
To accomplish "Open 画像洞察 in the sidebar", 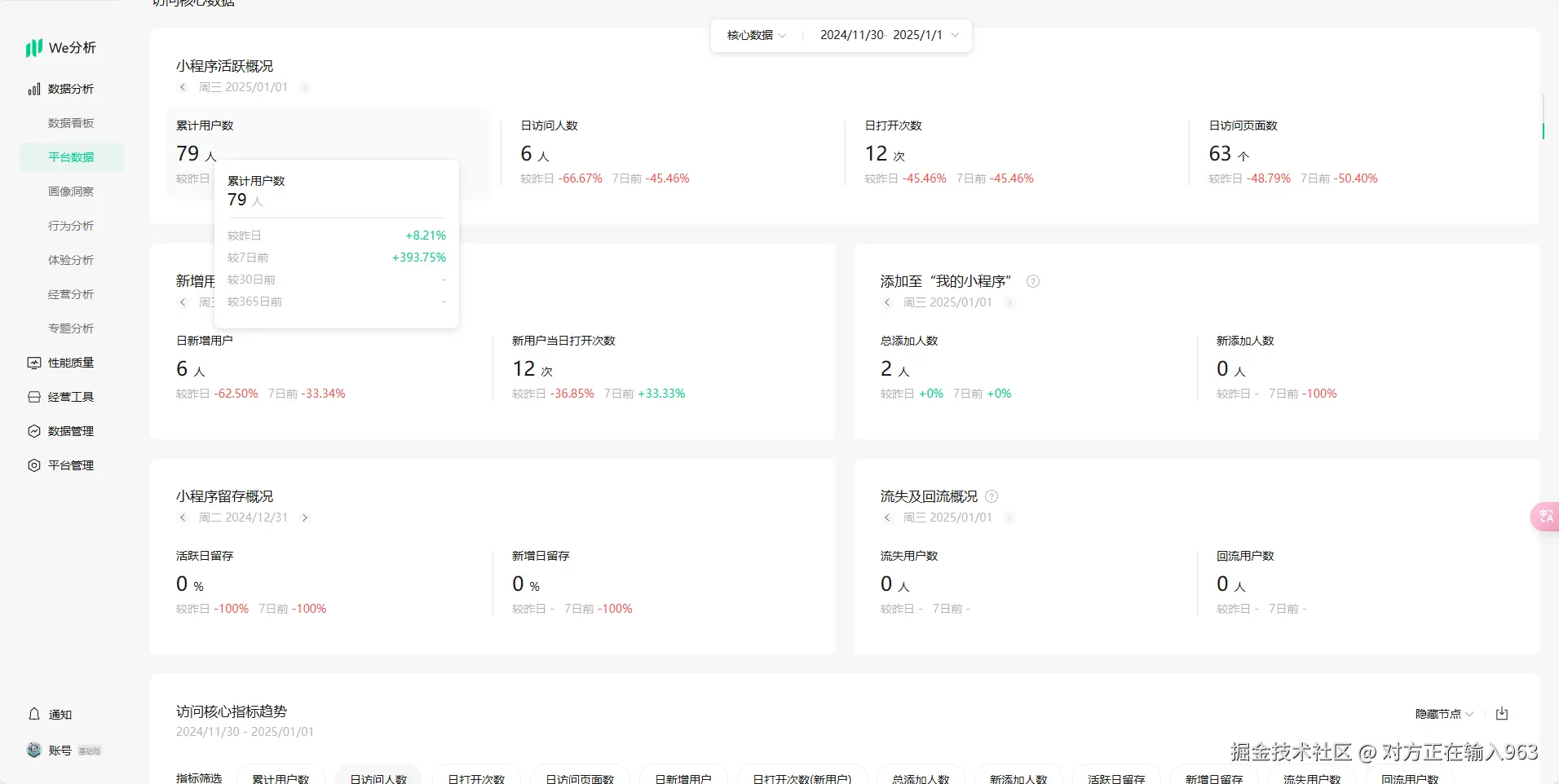I will click(72, 192).
